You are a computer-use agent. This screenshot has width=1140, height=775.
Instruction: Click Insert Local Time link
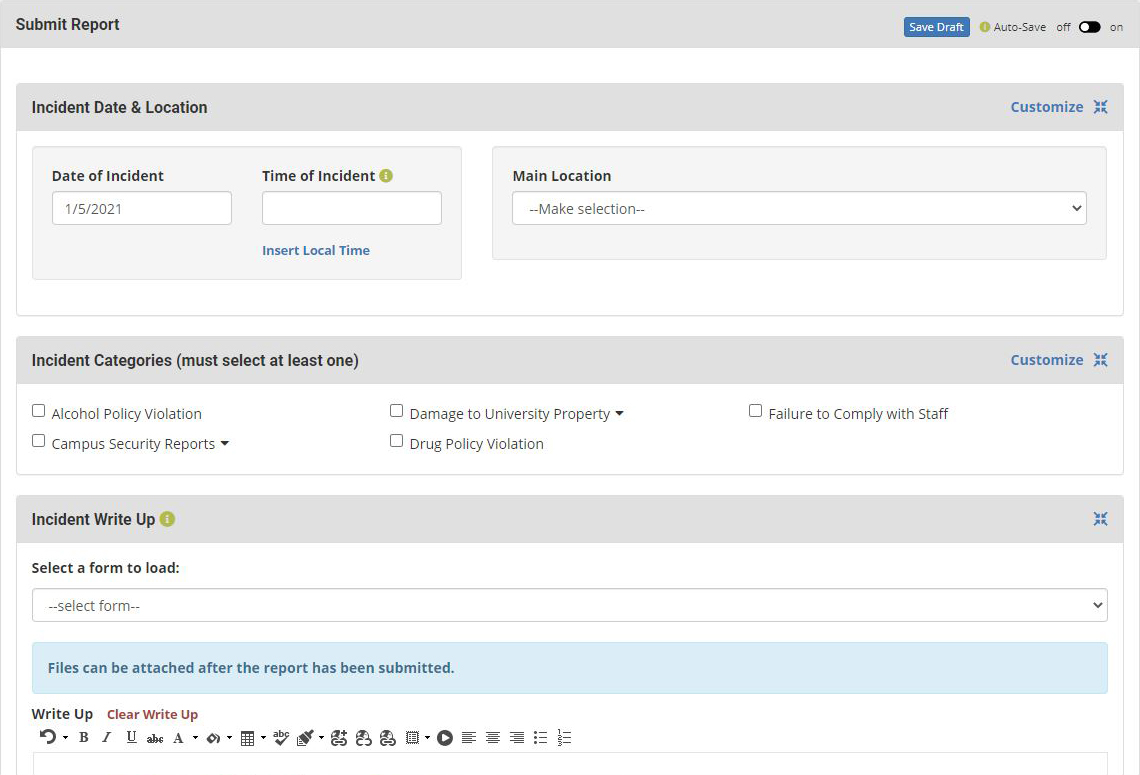[x=315, y=250]
